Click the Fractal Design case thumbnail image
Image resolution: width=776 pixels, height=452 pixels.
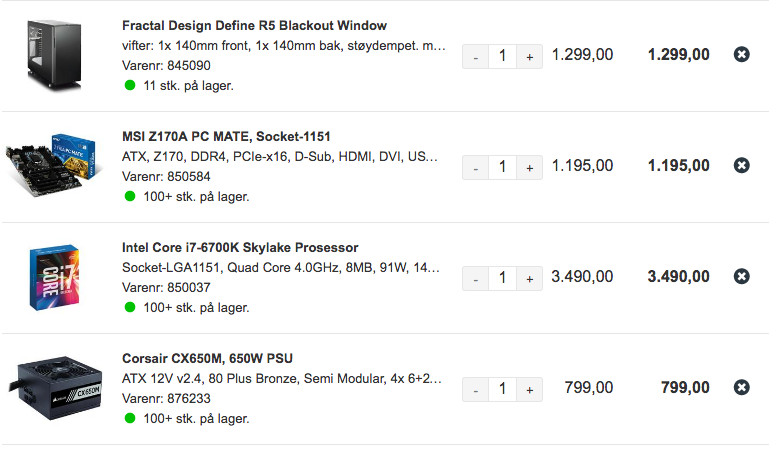[53, 55]
